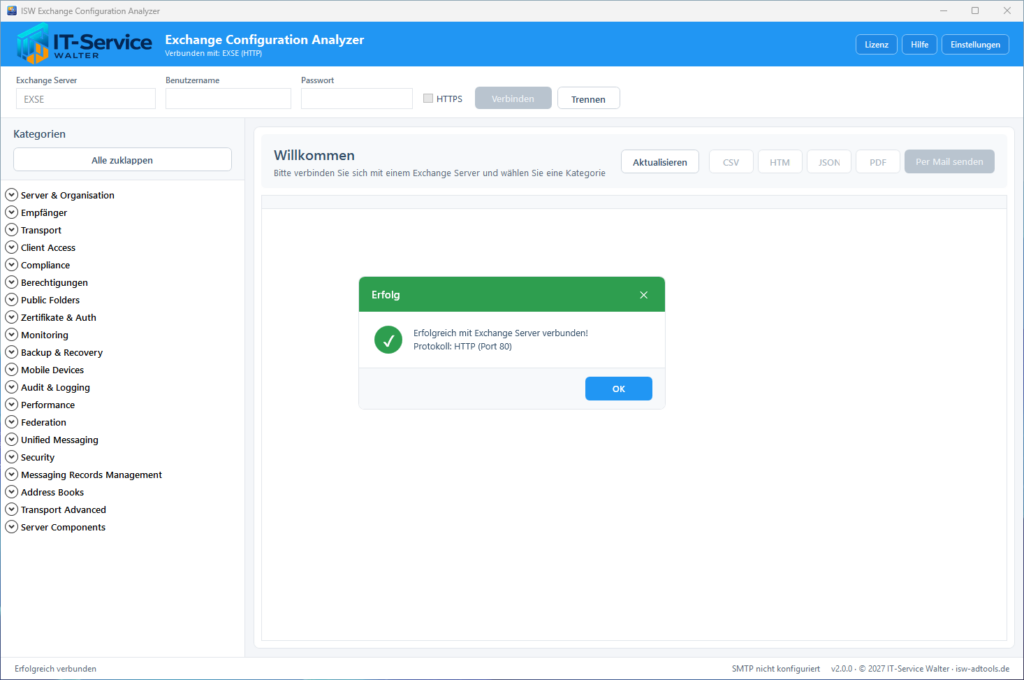The width and height of the screenshot is (1024, 680).
Task: Open the Address Books category
Action: point(52,493)
